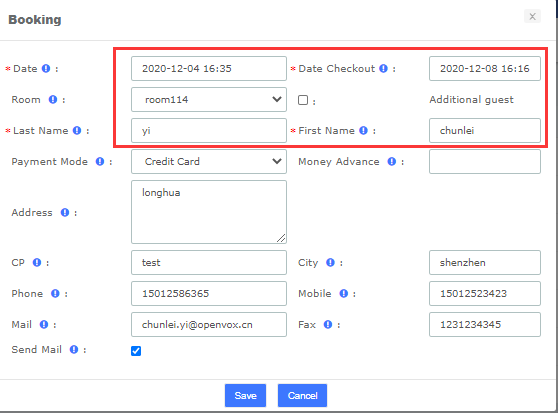Open the Room dropdown showing room114
Viewport: 558px width, 413px height.
209,100
